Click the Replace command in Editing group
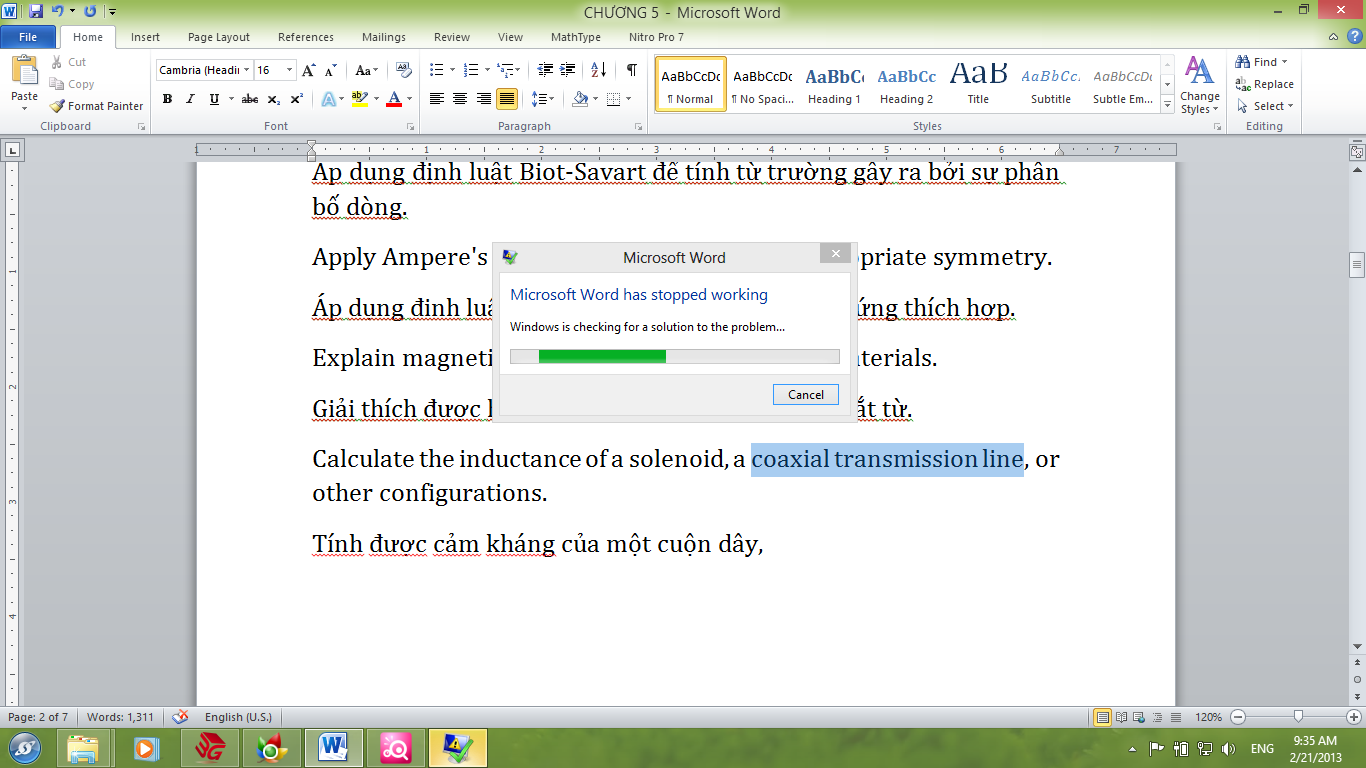The width and height of the screenshot is (1366, 768). 1265,84
